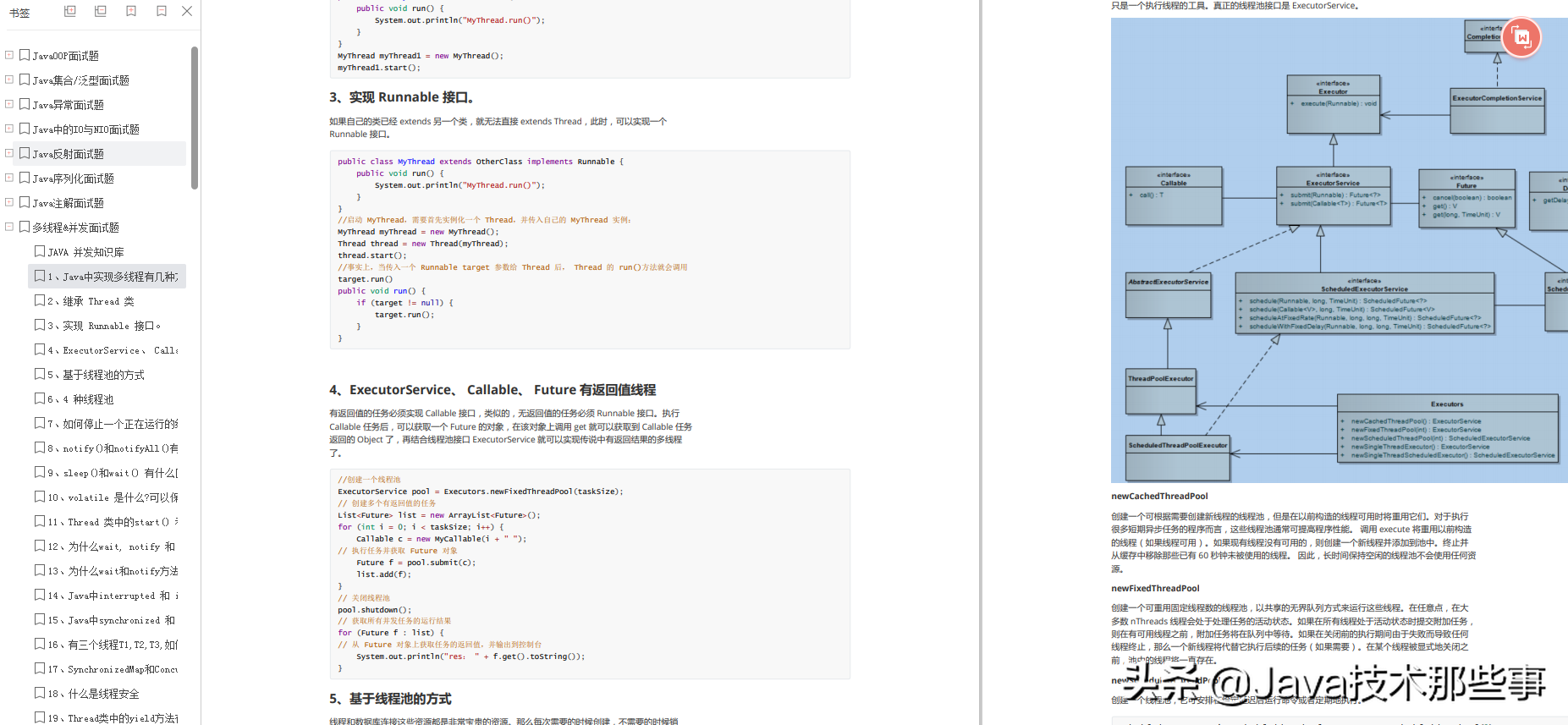The image size is (1568, 725).
Task: Jump to 7、如何停止一个正在运行的 bookmark
Action: tap(113, 424)
